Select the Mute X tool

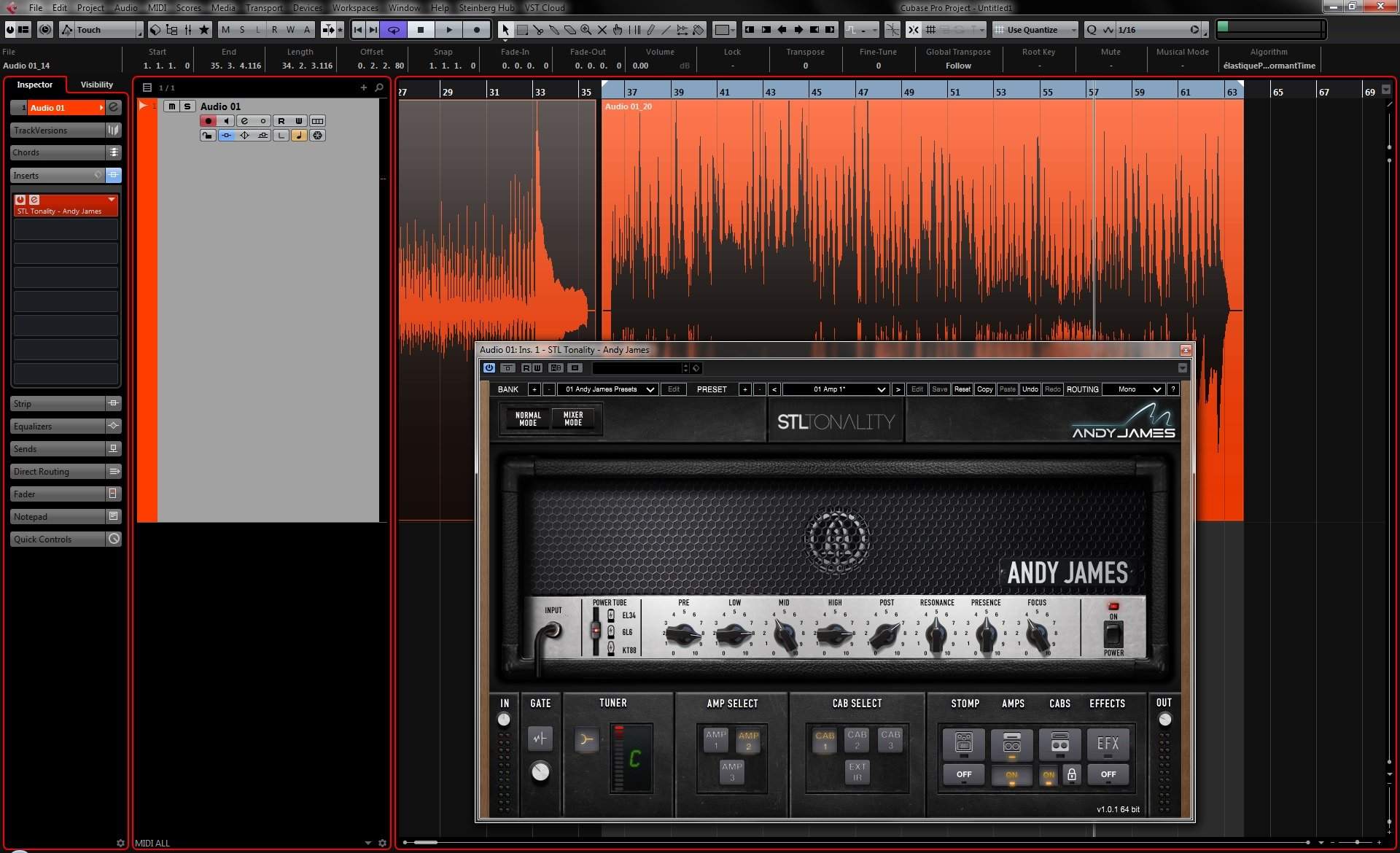coord(602,30)
